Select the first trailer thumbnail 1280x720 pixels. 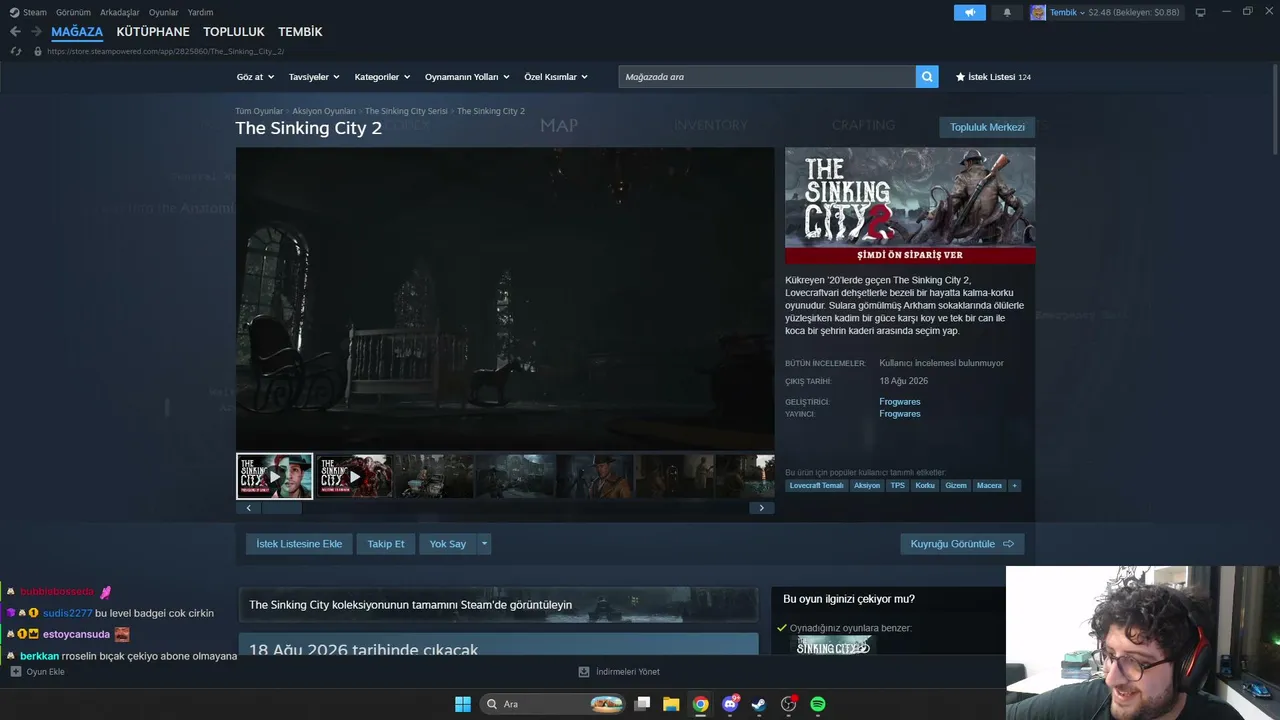[274, 476]
